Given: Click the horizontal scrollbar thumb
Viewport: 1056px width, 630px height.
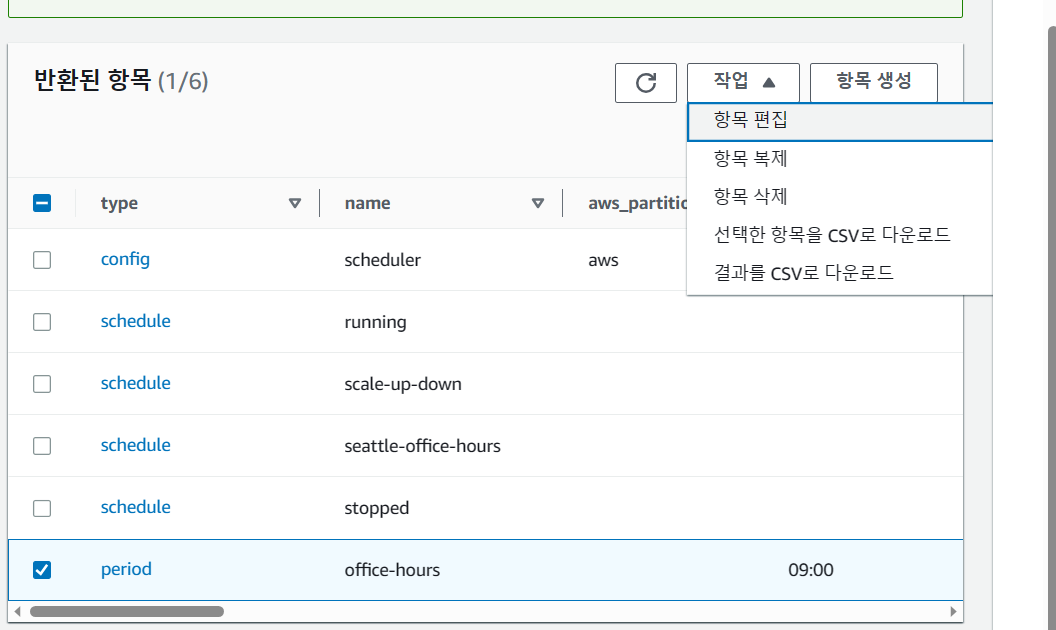Looking at the screenshot, I should (127, 611).
